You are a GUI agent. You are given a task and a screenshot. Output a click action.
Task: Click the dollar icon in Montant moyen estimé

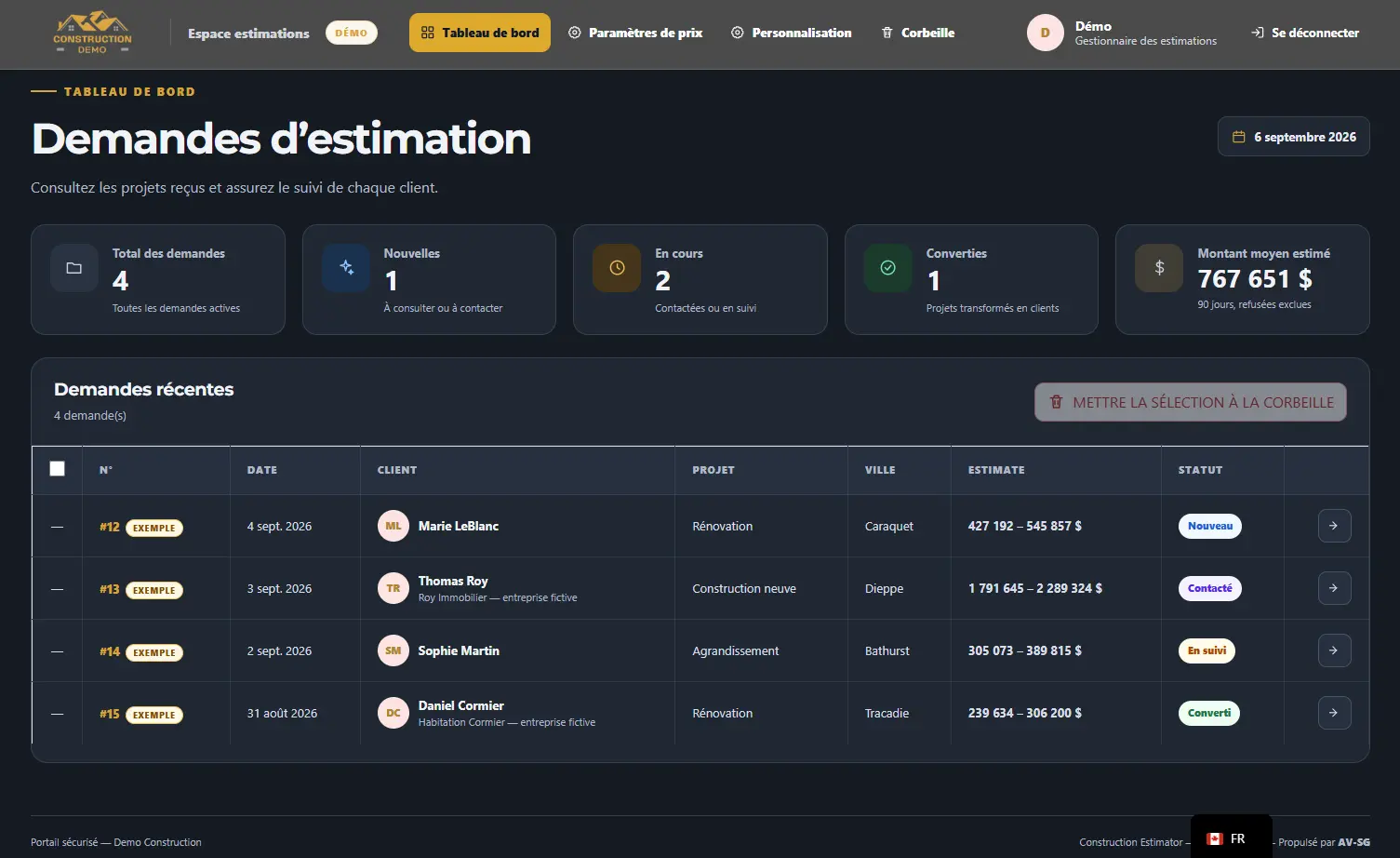pyautogui.click(x=1159, y=268)
